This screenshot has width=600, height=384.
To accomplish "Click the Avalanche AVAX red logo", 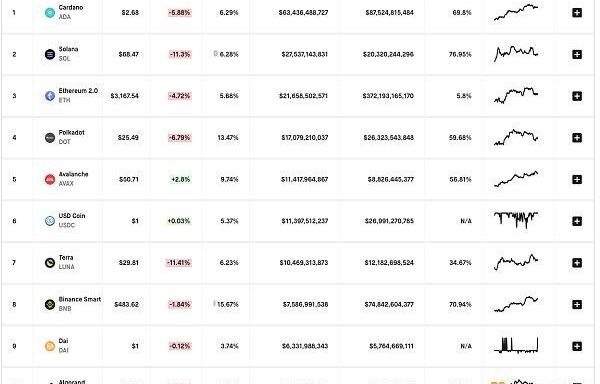I will 50,179.
